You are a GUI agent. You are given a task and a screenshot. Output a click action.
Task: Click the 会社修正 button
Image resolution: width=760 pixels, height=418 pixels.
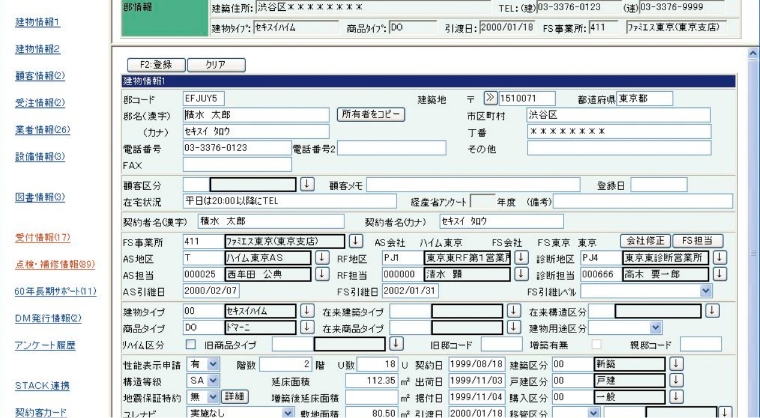coord(644,241)
